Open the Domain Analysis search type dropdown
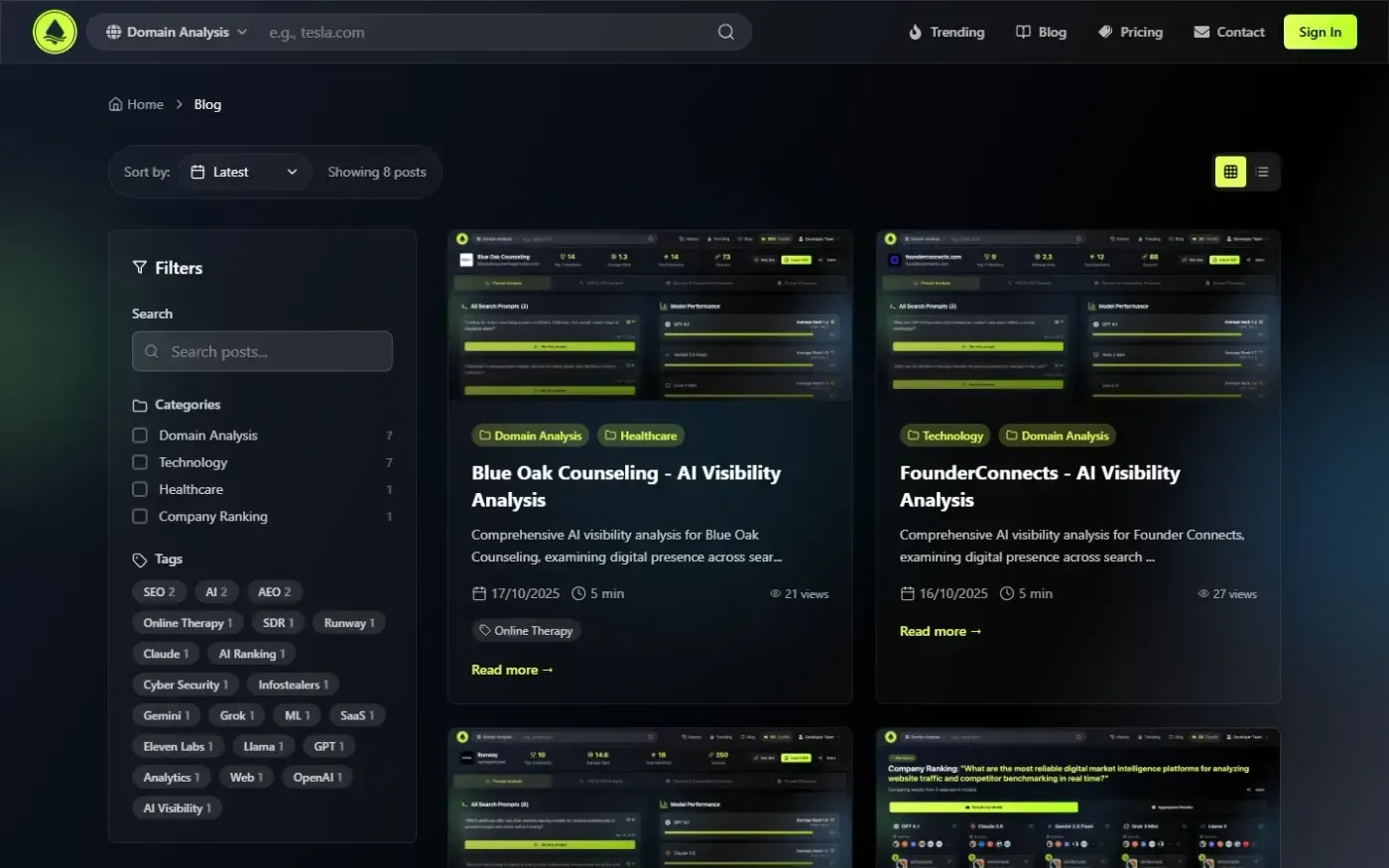 click(x=177, y=32)
